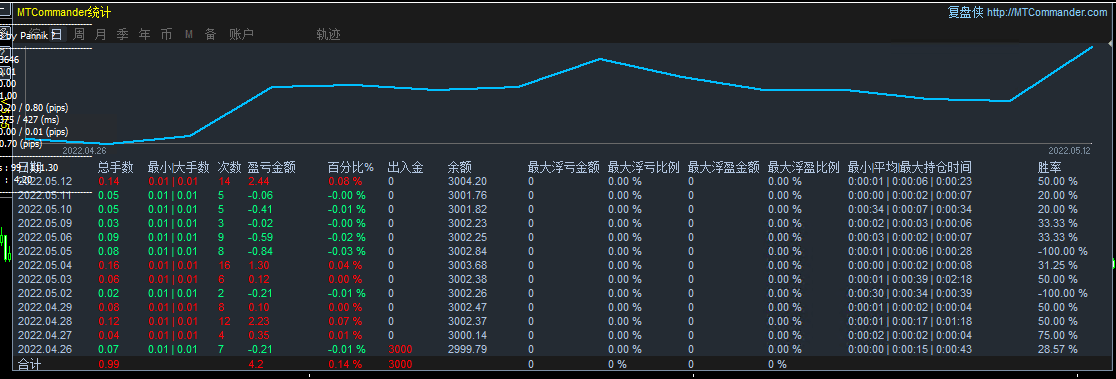Click the MTCommander统计 panel title

click(x=63, y=13)
